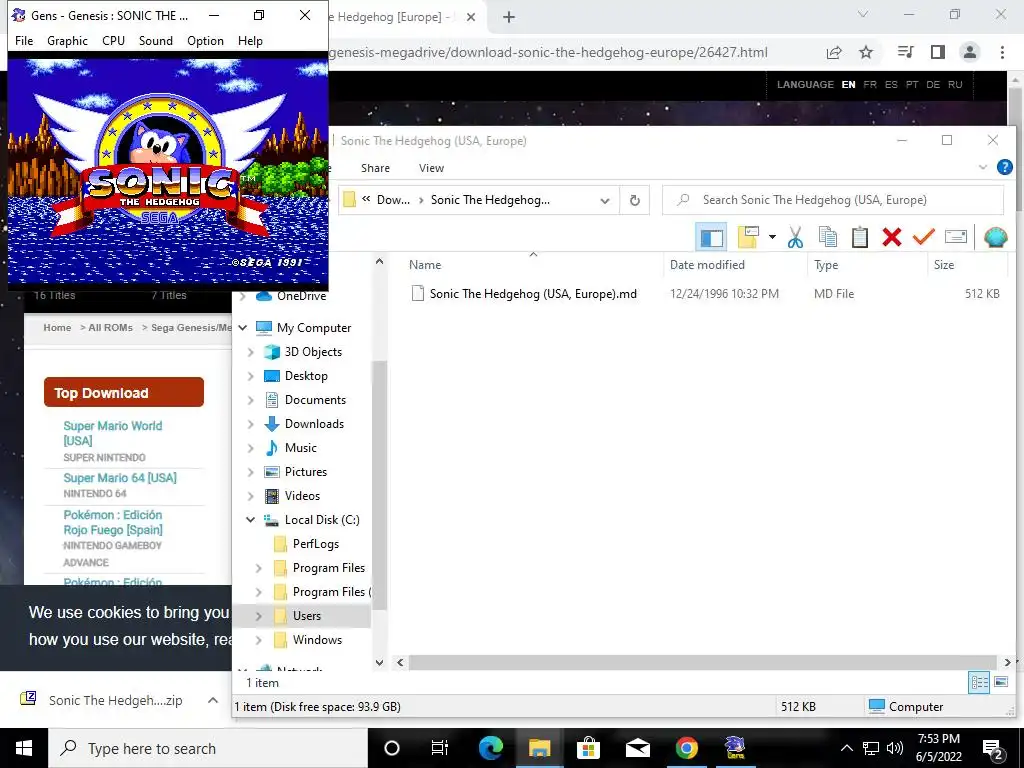Switch to details view button
The image size is (1024, 768).
point(979,682)
